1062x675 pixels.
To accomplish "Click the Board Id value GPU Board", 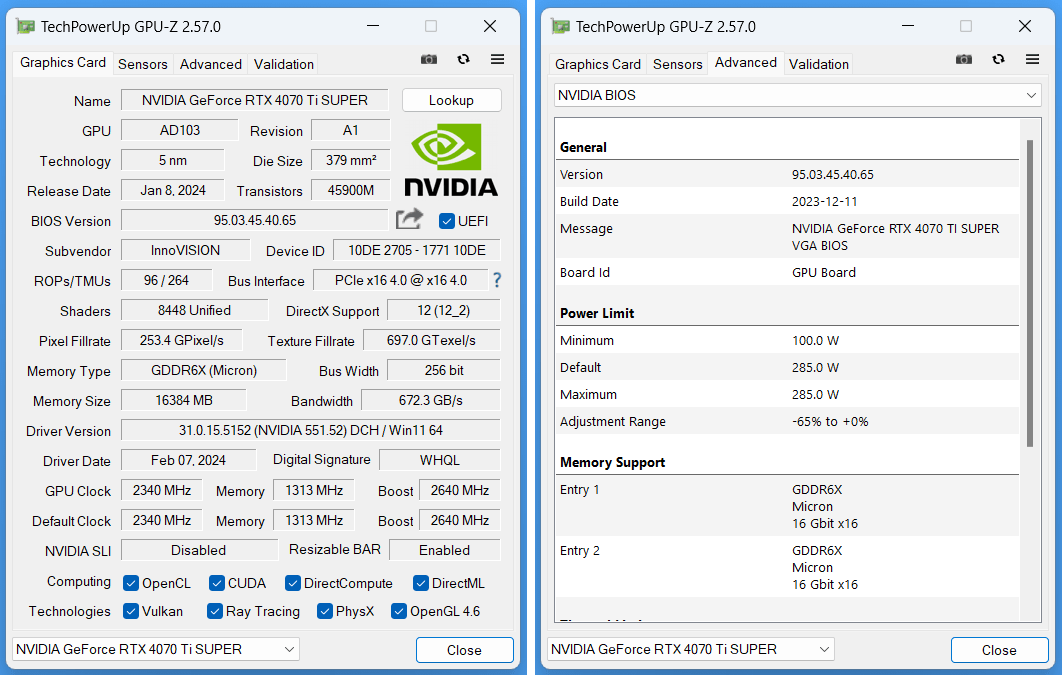I will [x=824, y=273].
